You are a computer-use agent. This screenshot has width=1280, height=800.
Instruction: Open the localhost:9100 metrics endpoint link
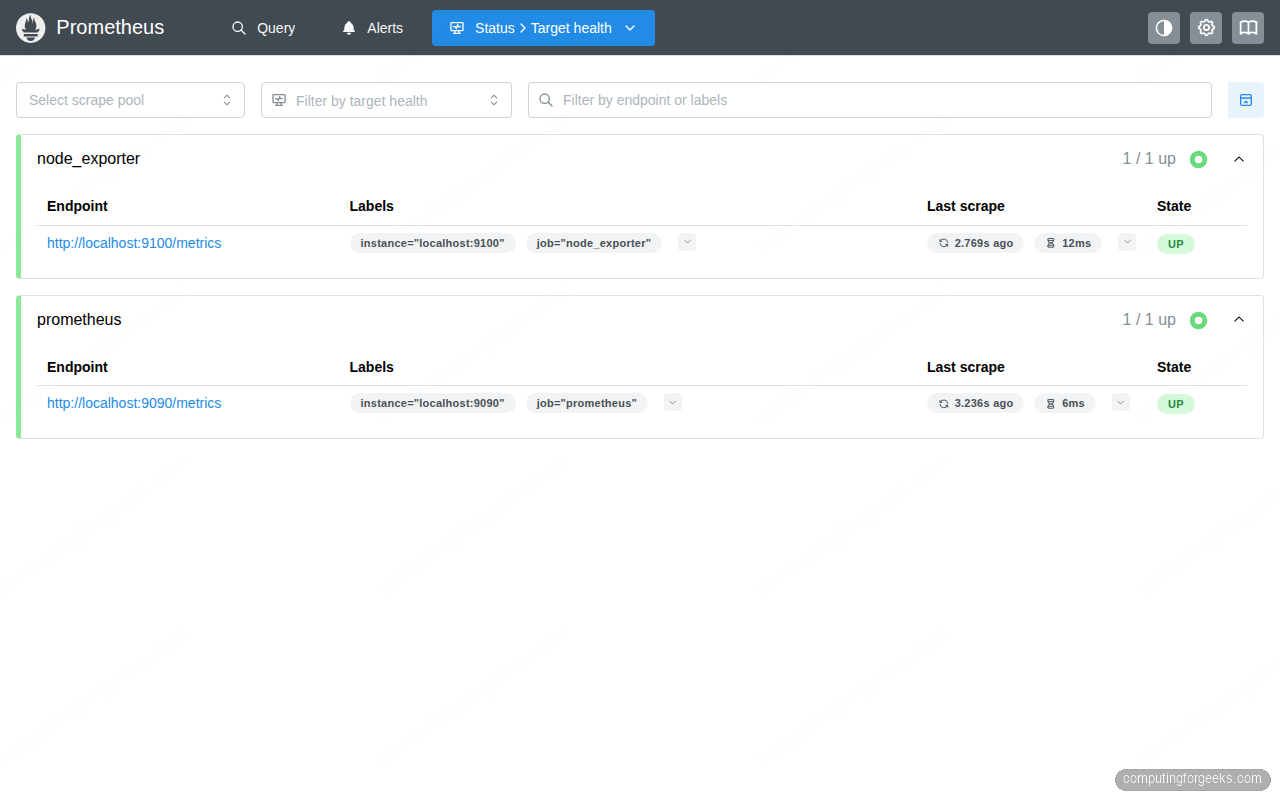click(134, 242)
